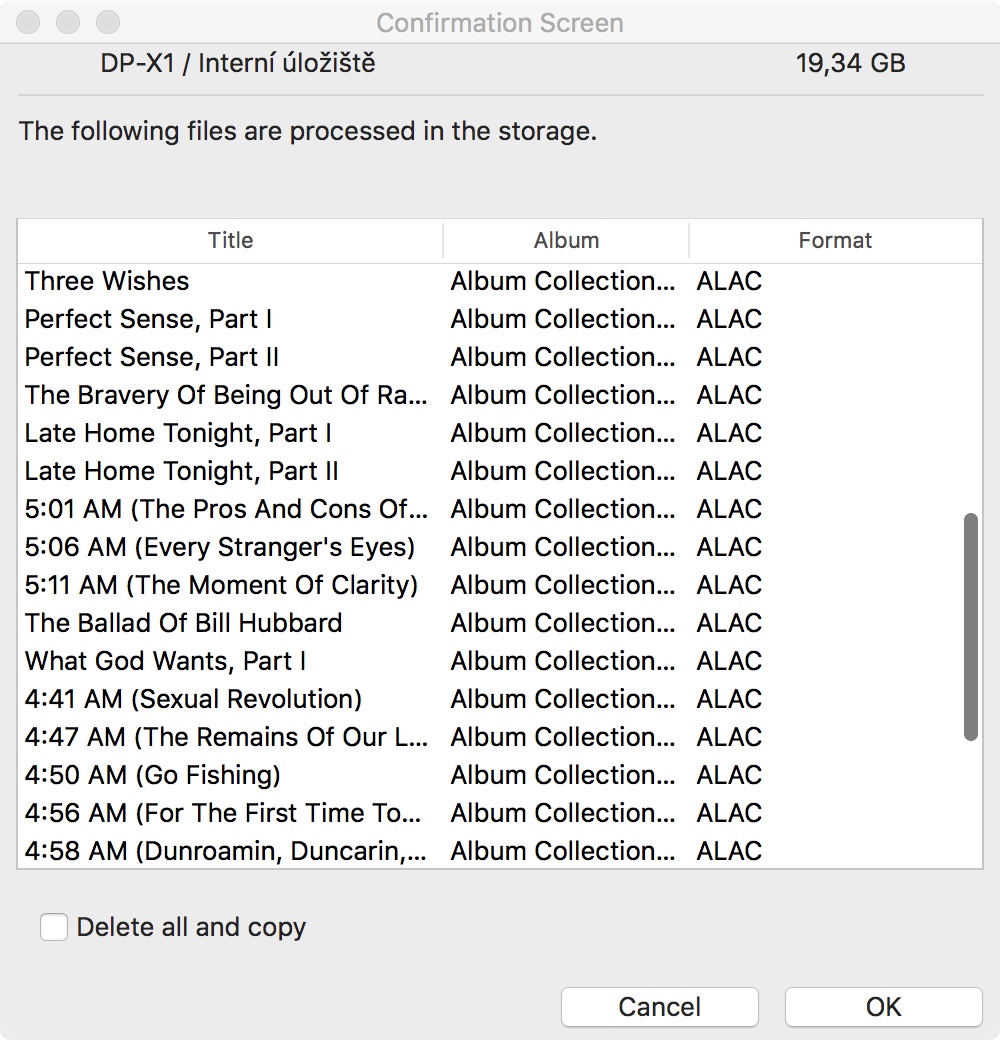Select 4:50 AM (Go Fishing) track
This screenshot has height=1040, width=1000.
(152, 775)
